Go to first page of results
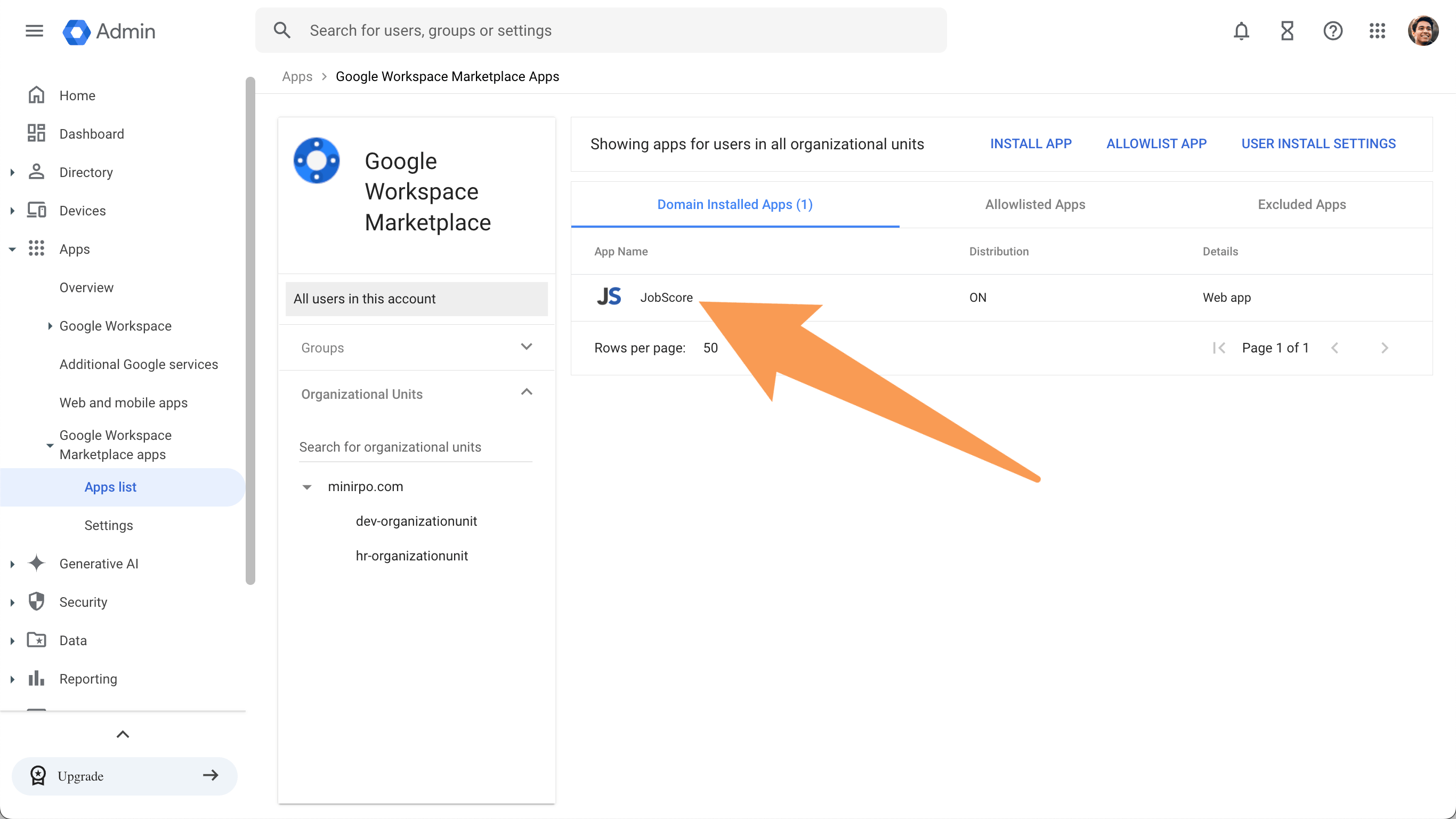Screen dimensions: 1456x819 [1219, 348]
